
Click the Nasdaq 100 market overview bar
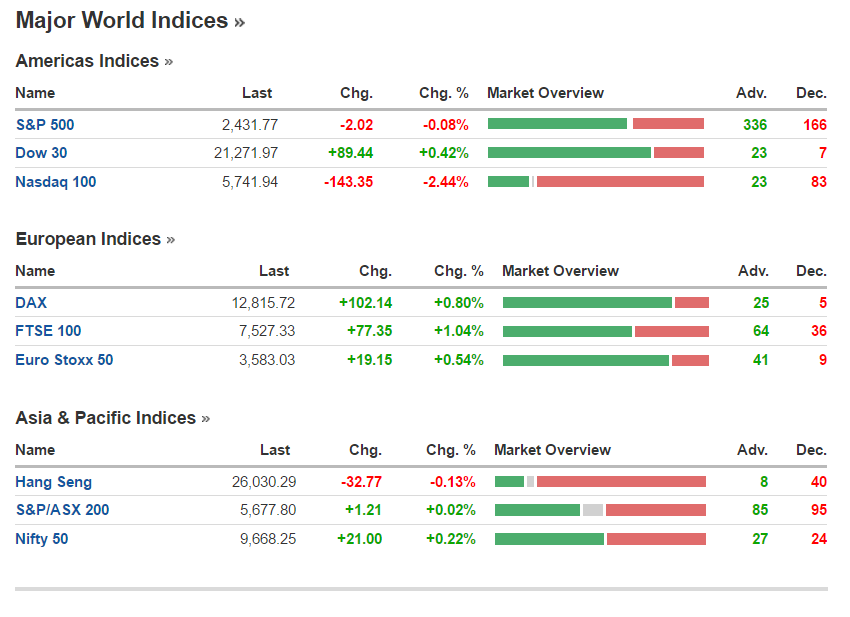click(596, 182)
